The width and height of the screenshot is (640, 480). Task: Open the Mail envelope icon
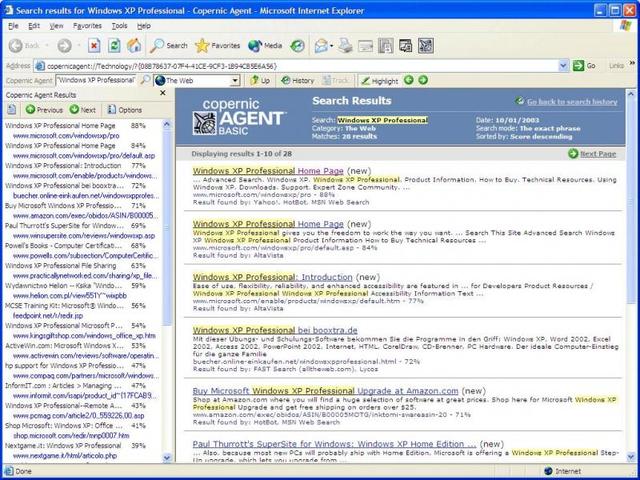point(322,45)
